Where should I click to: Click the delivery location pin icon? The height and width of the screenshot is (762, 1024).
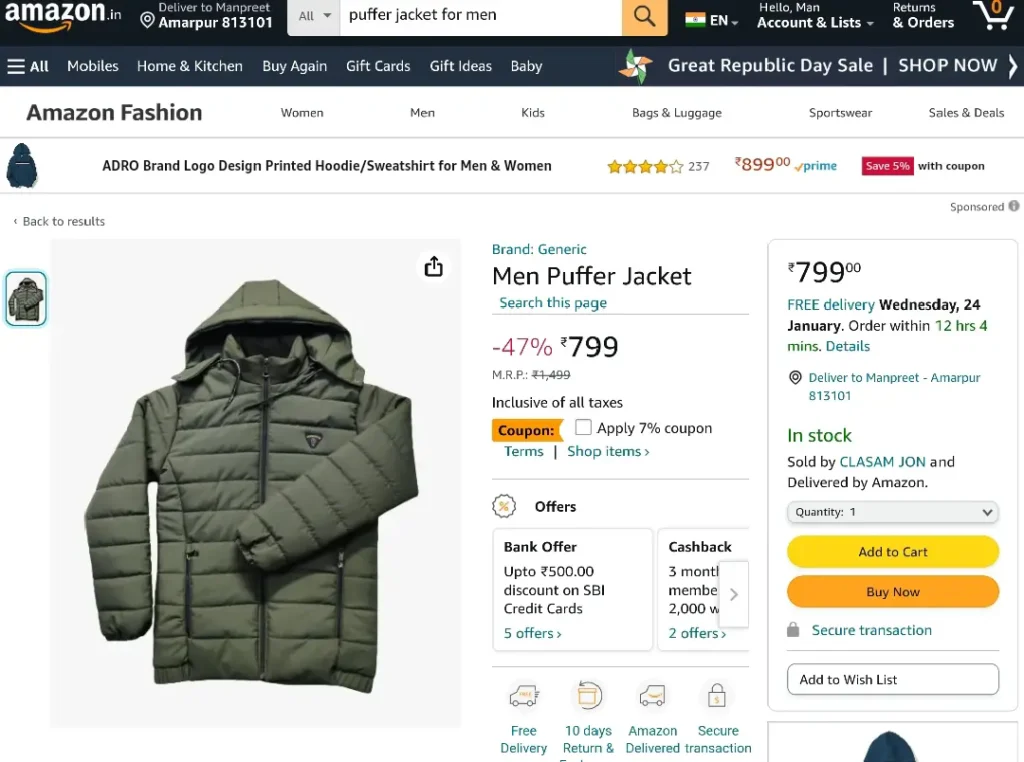148,20
